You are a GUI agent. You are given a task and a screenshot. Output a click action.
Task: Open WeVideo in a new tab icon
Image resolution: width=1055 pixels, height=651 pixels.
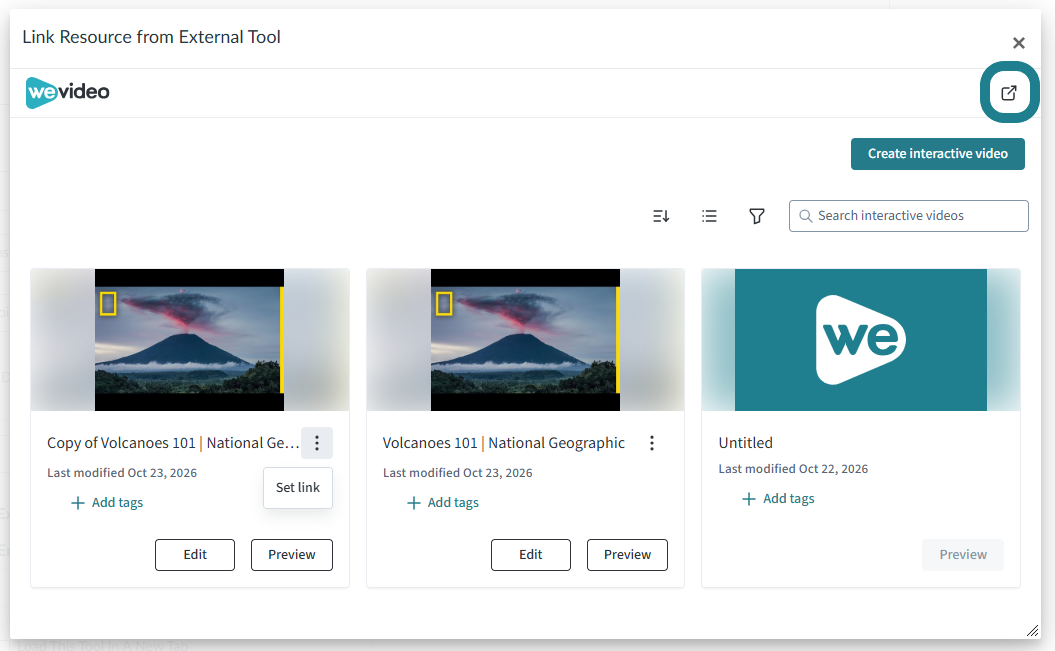pyautogui.click(x=1009, y=93)
